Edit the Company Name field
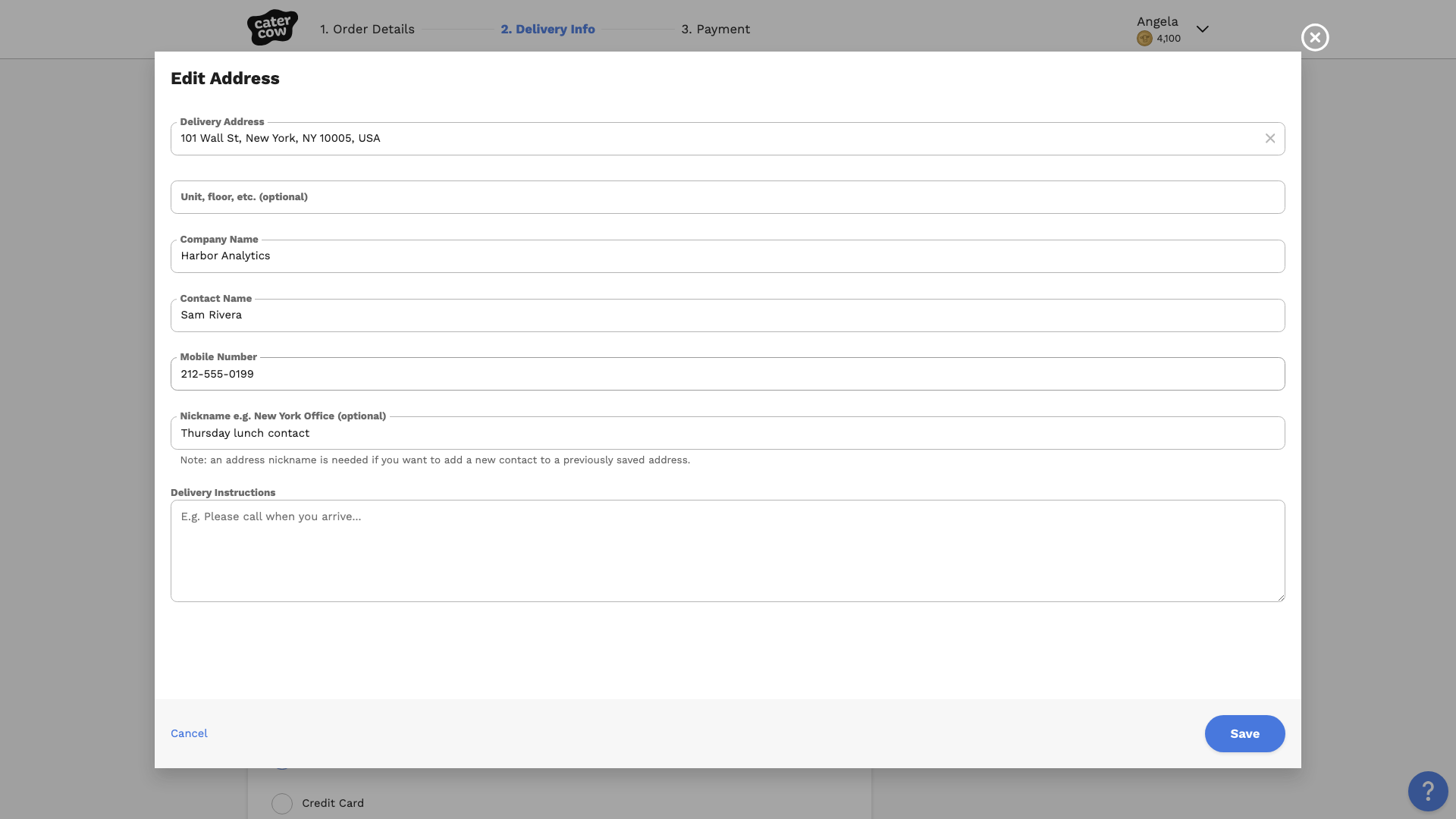 (728, 256)
